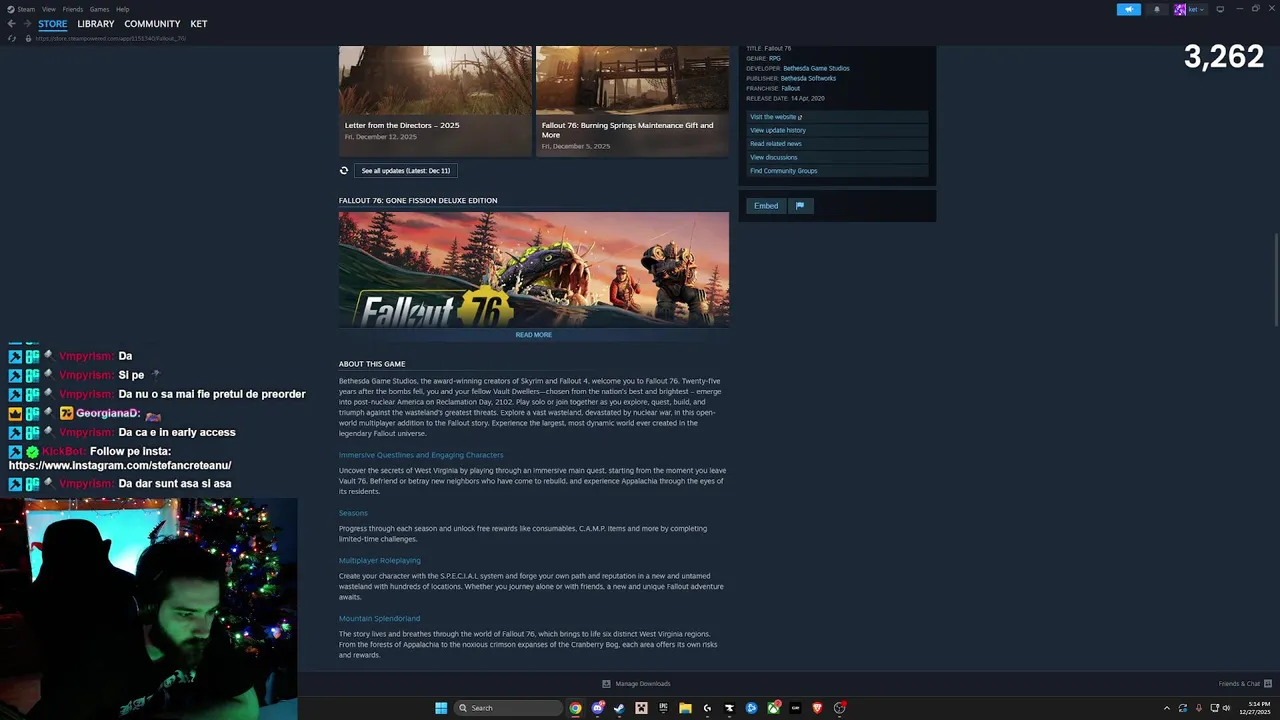Open Letter from the Directors – 2025 card
Image resolution: width=1280 pixels, height=720 pixels.
pyautogui.click(x=435, y=100)
